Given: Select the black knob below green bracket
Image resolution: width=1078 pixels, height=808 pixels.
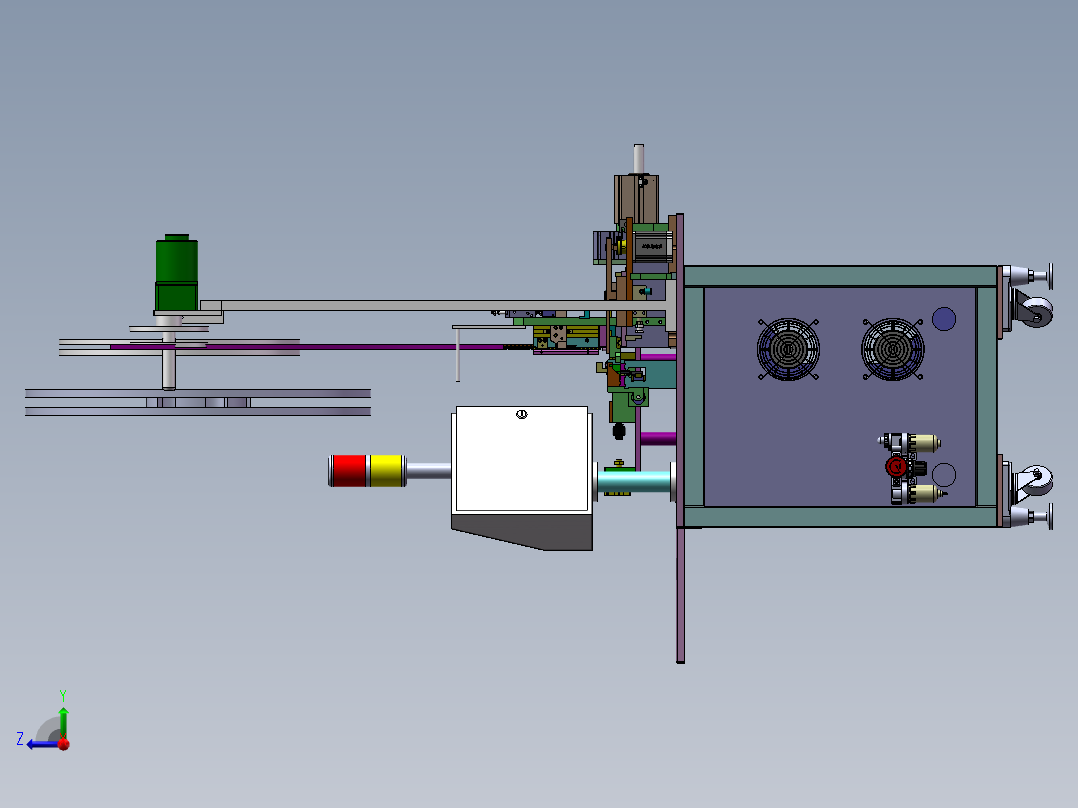Looking at the screenshot, I should [x=619, y=431].
